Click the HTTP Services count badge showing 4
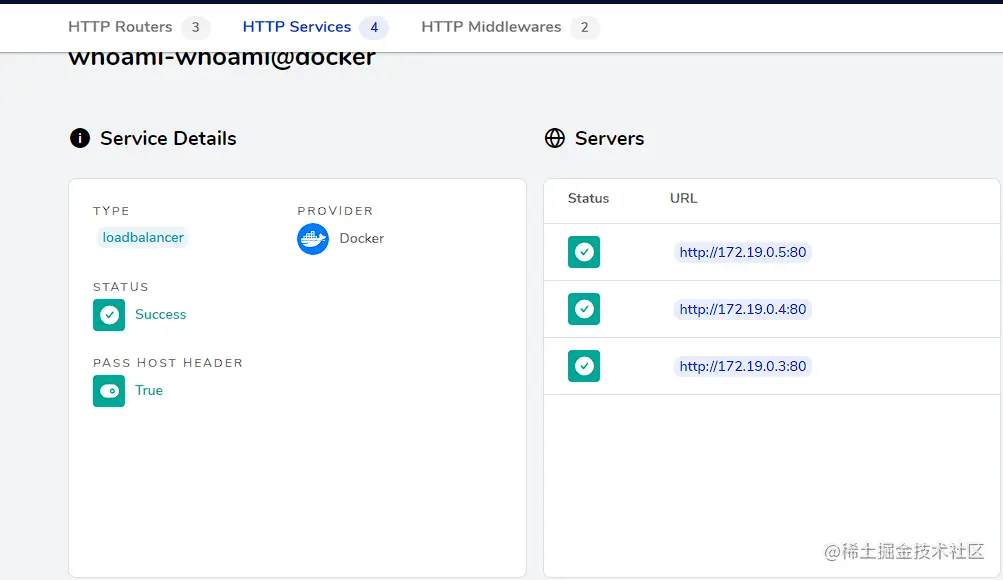The image size is (1003, 580). point(373,27)
